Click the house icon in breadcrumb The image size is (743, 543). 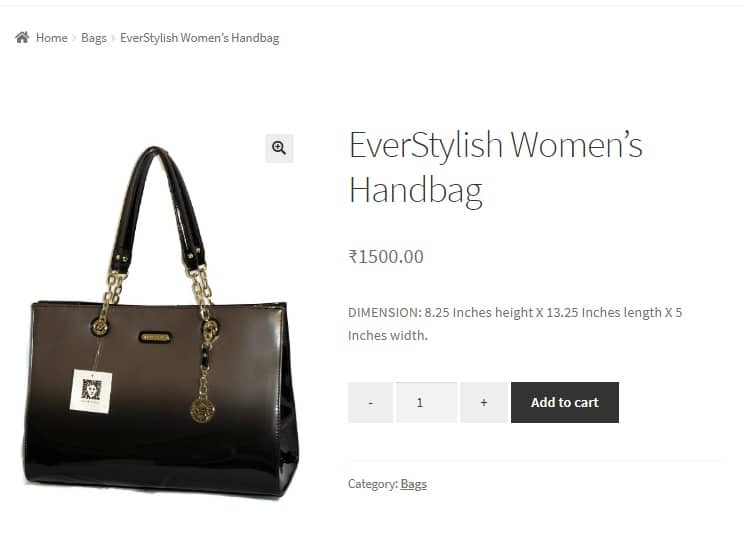[x=22, y=37]
